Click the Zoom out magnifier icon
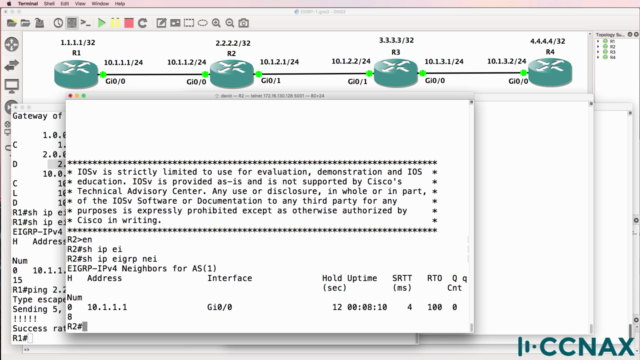The width and height of the screenshot is (640, 360). [x=230, y=23]
